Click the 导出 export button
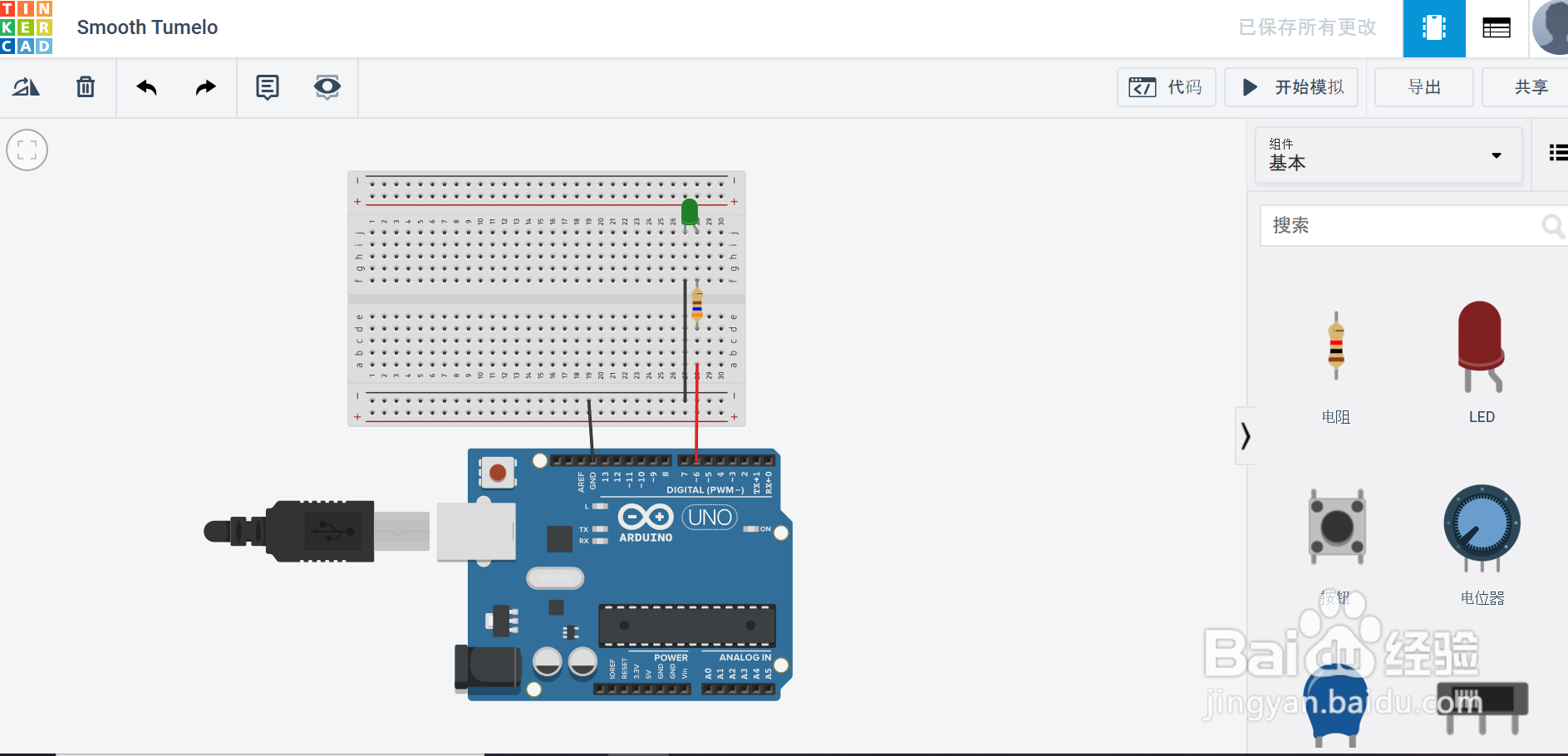 (x=1424, y=87)
